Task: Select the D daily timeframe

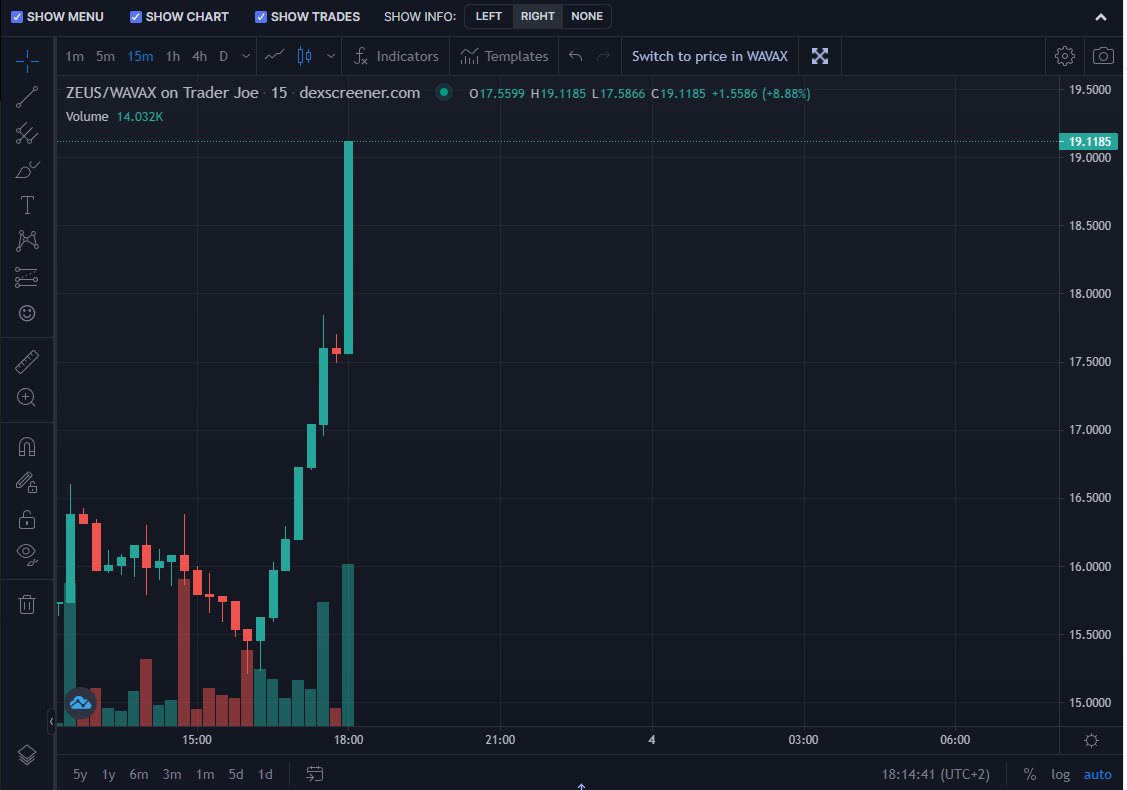Action: [x=224, y=56]
